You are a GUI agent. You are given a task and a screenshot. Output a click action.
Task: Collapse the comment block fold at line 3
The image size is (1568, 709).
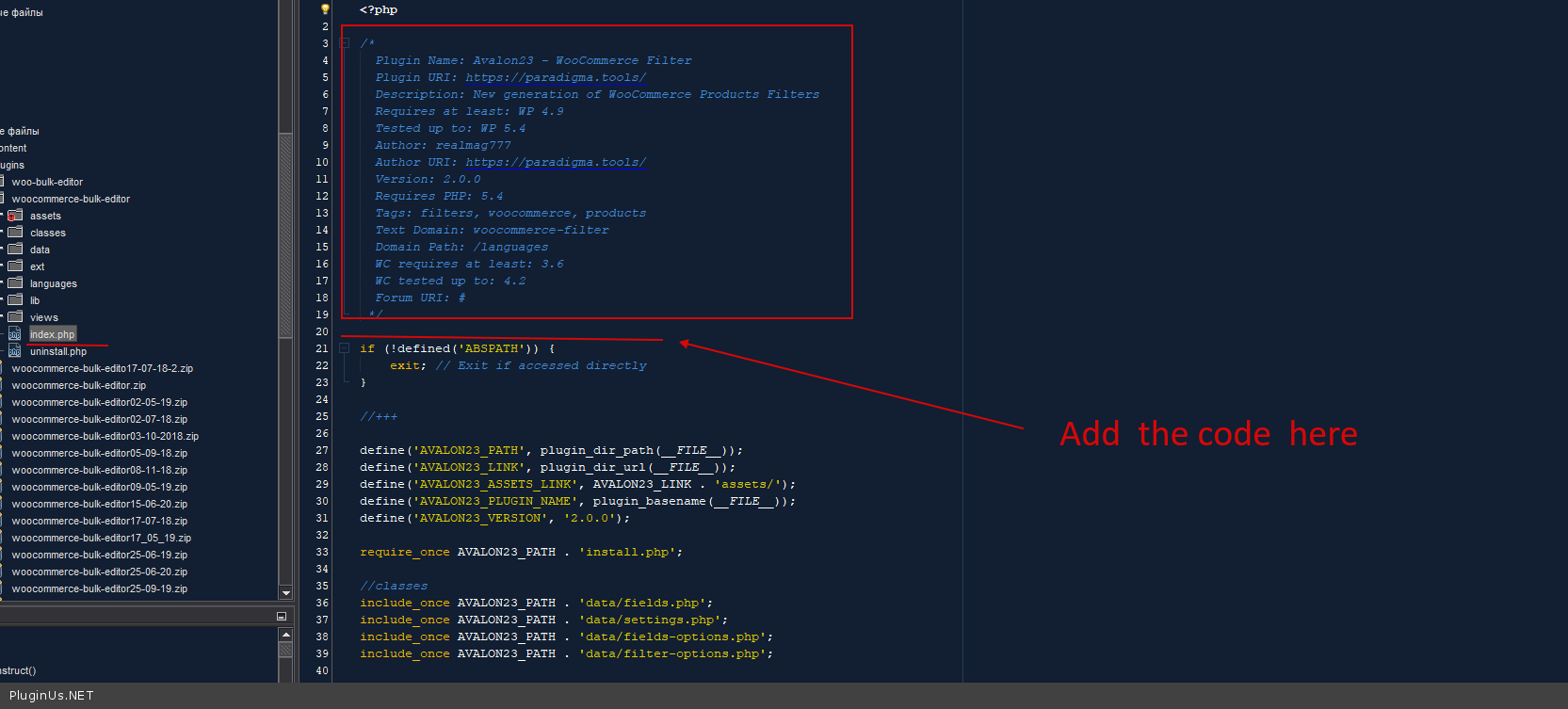pyautogui.click(x=345, y=43)
